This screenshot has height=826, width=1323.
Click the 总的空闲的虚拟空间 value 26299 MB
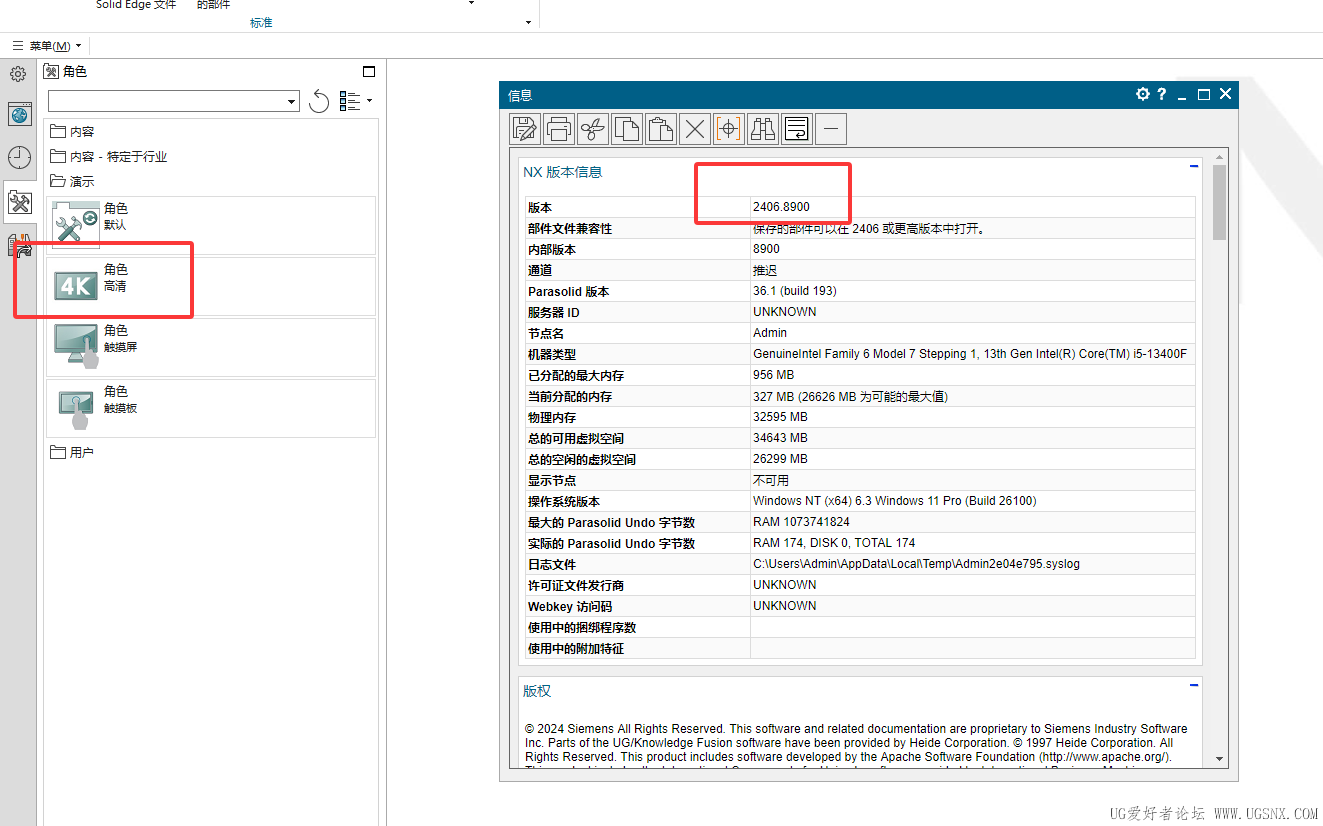point(780,459)
